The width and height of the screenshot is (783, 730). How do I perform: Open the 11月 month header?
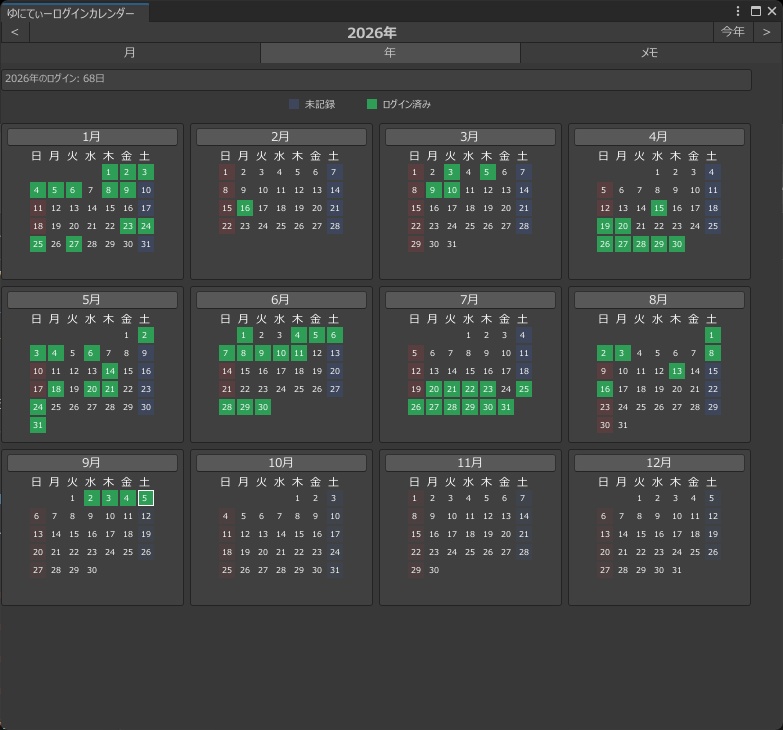(470, 463)
